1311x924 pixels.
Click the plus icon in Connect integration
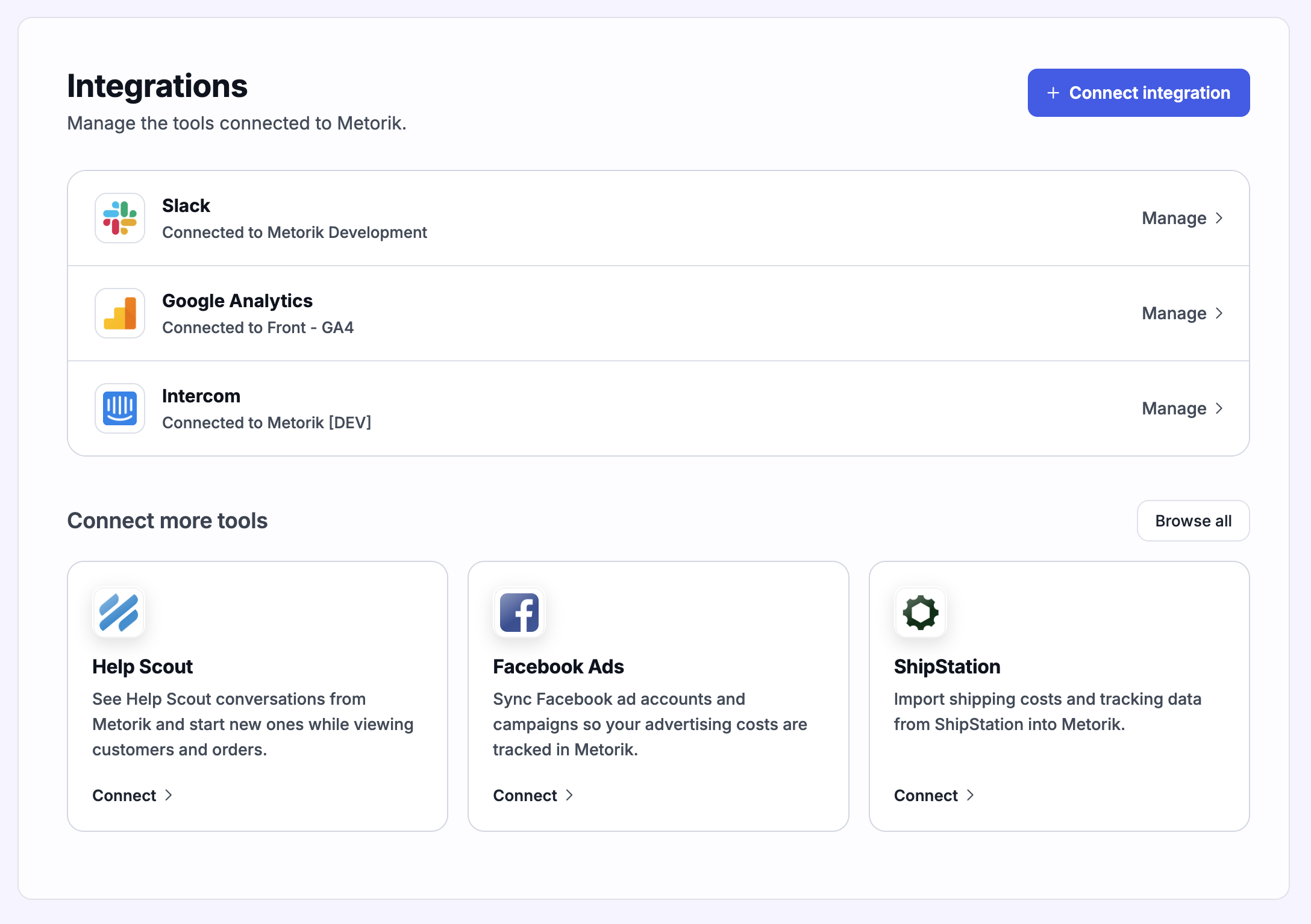pos(1053,93)
